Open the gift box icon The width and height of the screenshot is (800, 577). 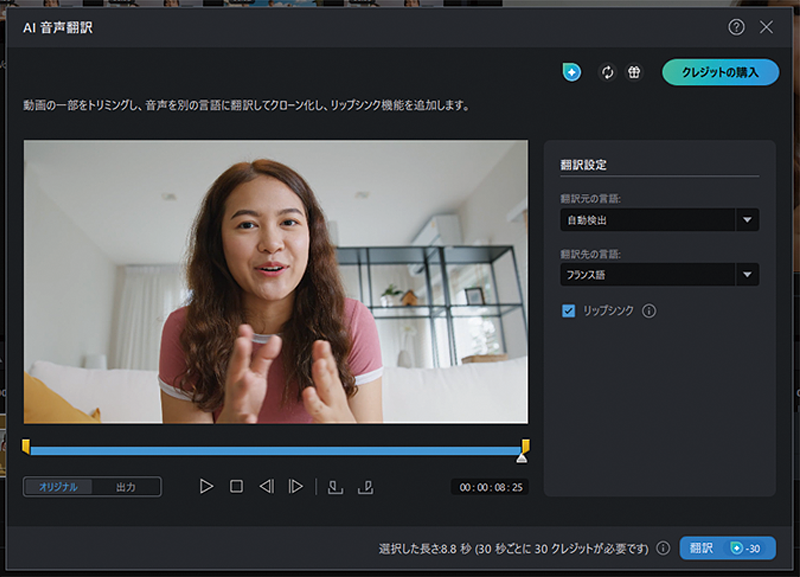click(634, 72)
